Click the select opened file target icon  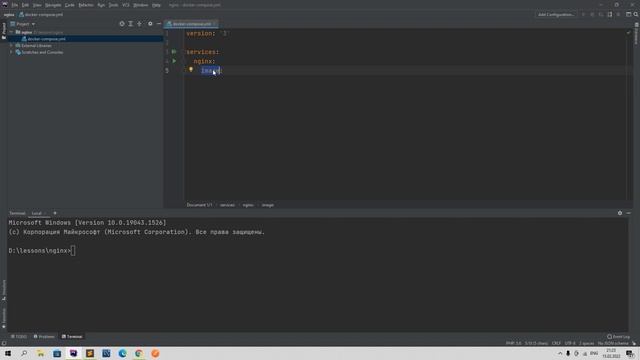(122, 24)
